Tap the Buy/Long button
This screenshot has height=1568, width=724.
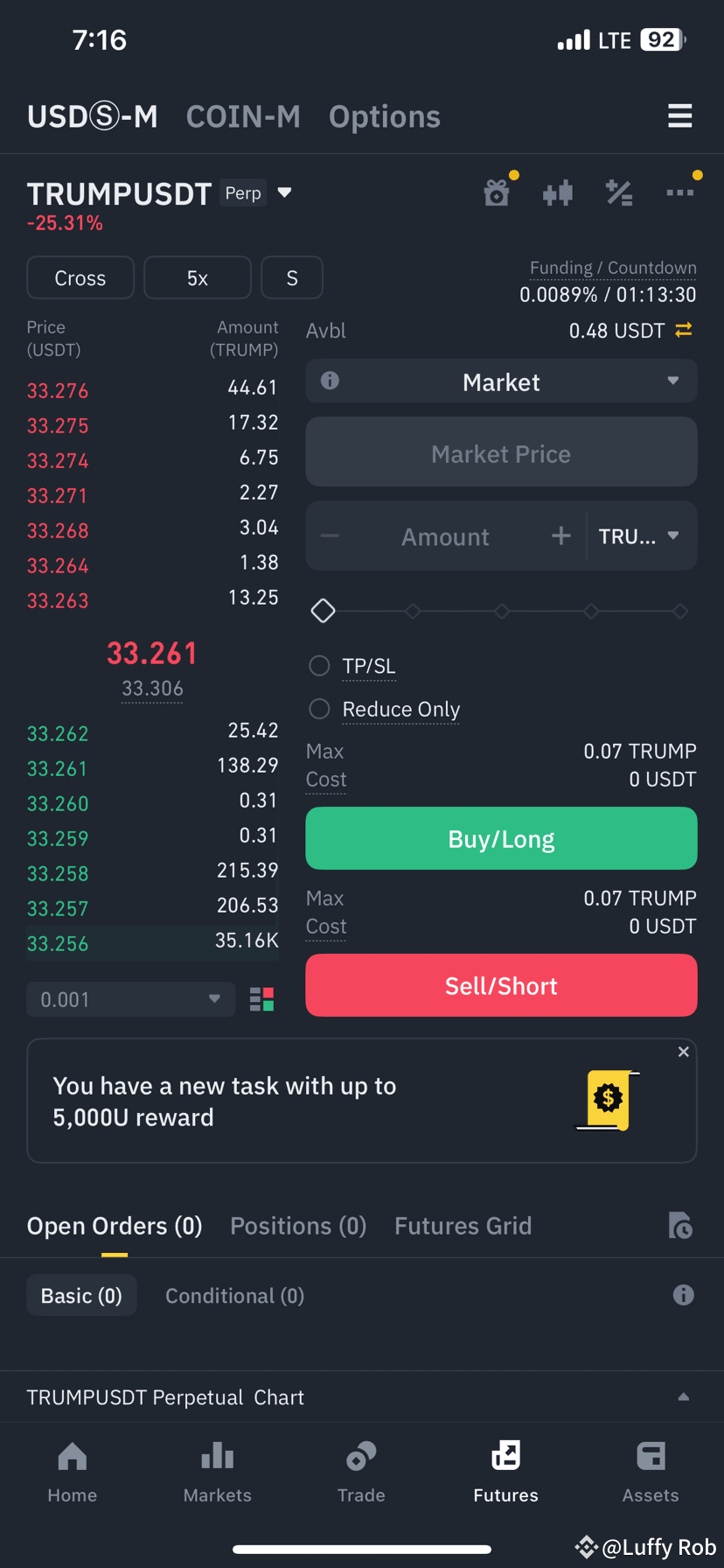pyautogui.click(x=501, y=838)
